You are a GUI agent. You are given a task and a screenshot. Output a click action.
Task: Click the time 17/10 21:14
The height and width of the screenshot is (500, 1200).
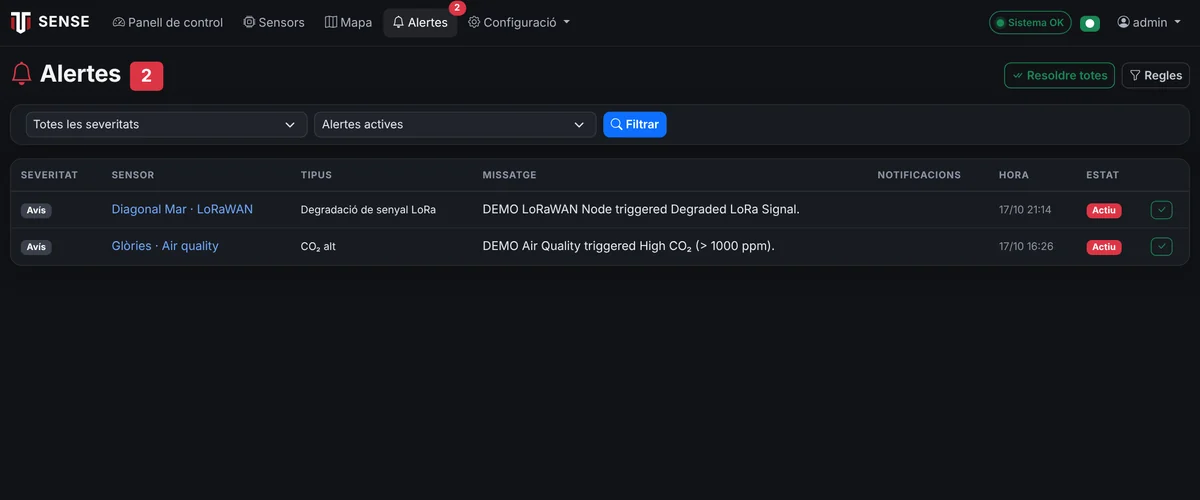coord(1025,210)
